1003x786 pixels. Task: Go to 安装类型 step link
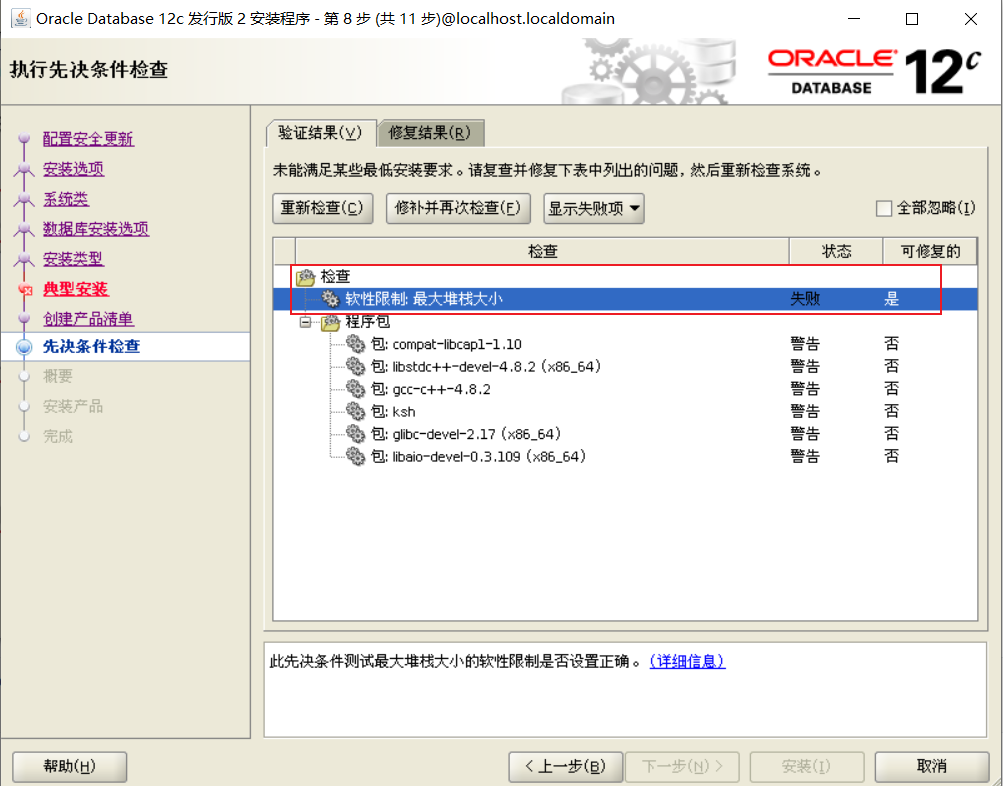pos(74,259)
